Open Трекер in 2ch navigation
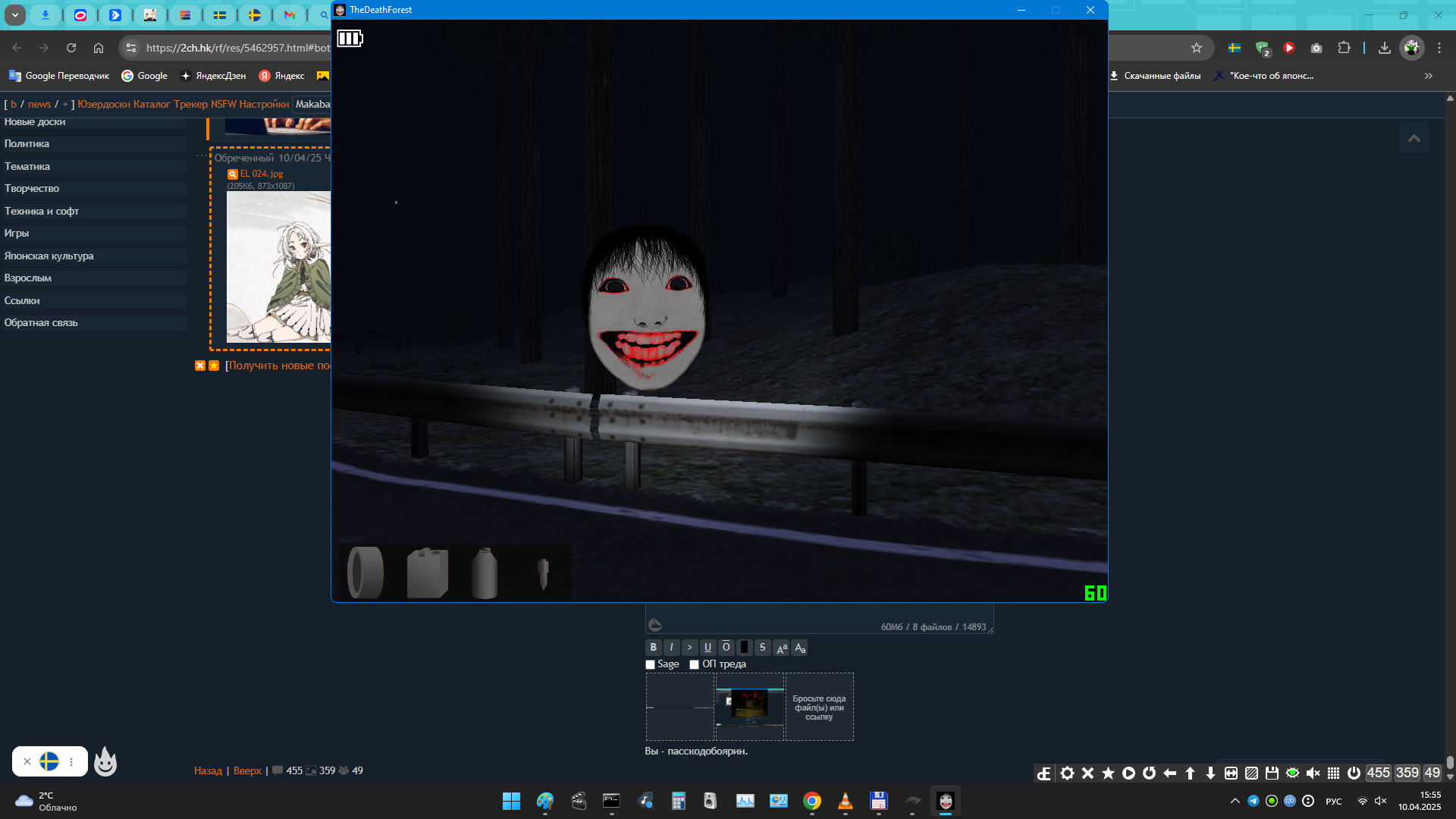This screenshot has height=819, width=1456. click(x=190, y=104)
